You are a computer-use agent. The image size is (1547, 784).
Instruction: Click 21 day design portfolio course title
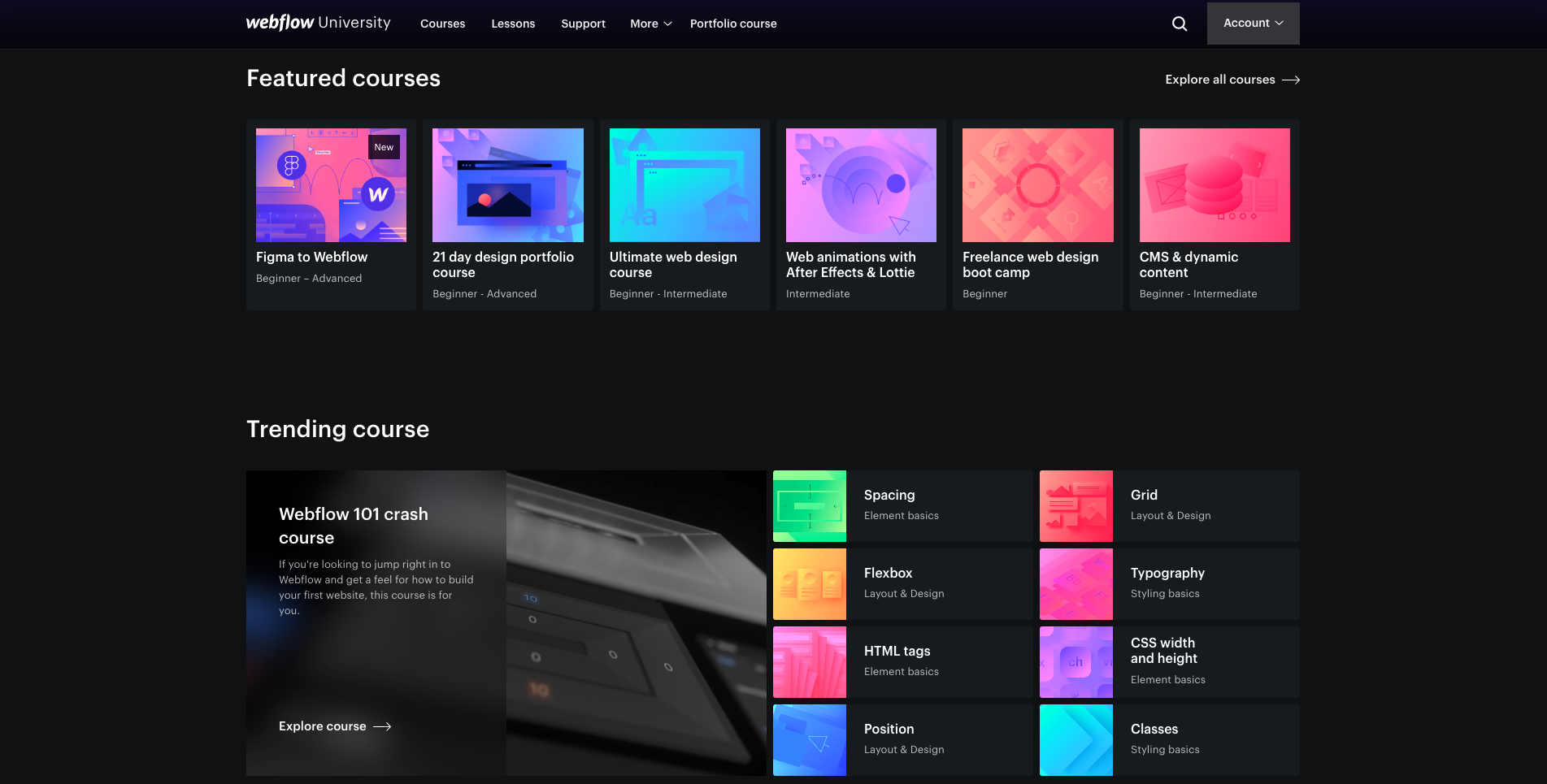pos(503,265)
